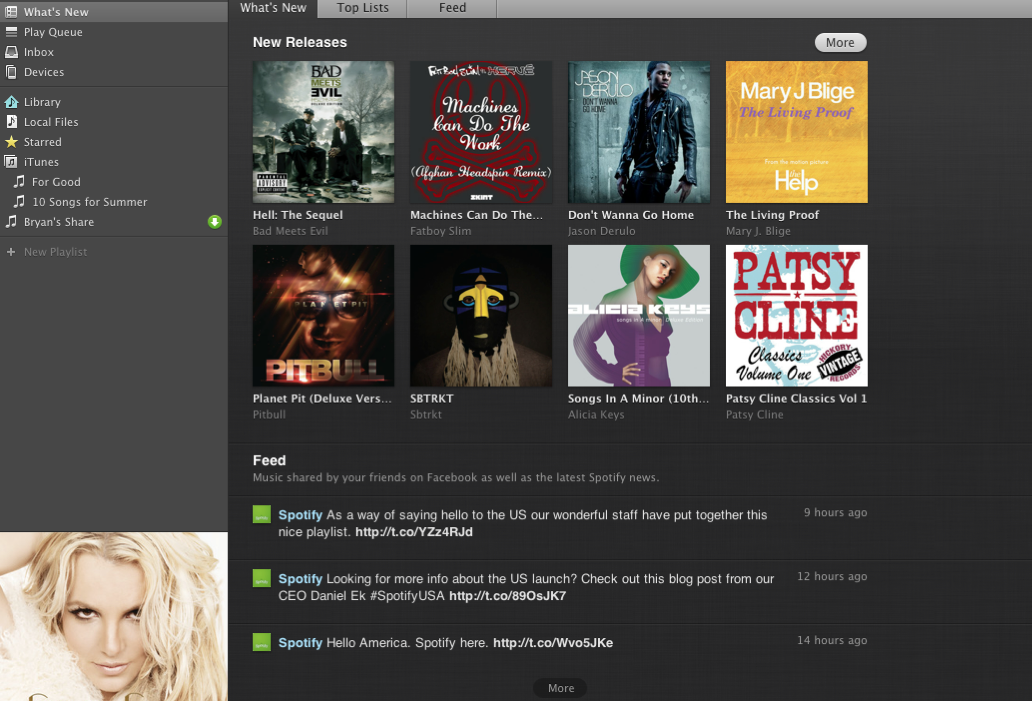Click the iTunes icon in sidebar

coord(11,161)
